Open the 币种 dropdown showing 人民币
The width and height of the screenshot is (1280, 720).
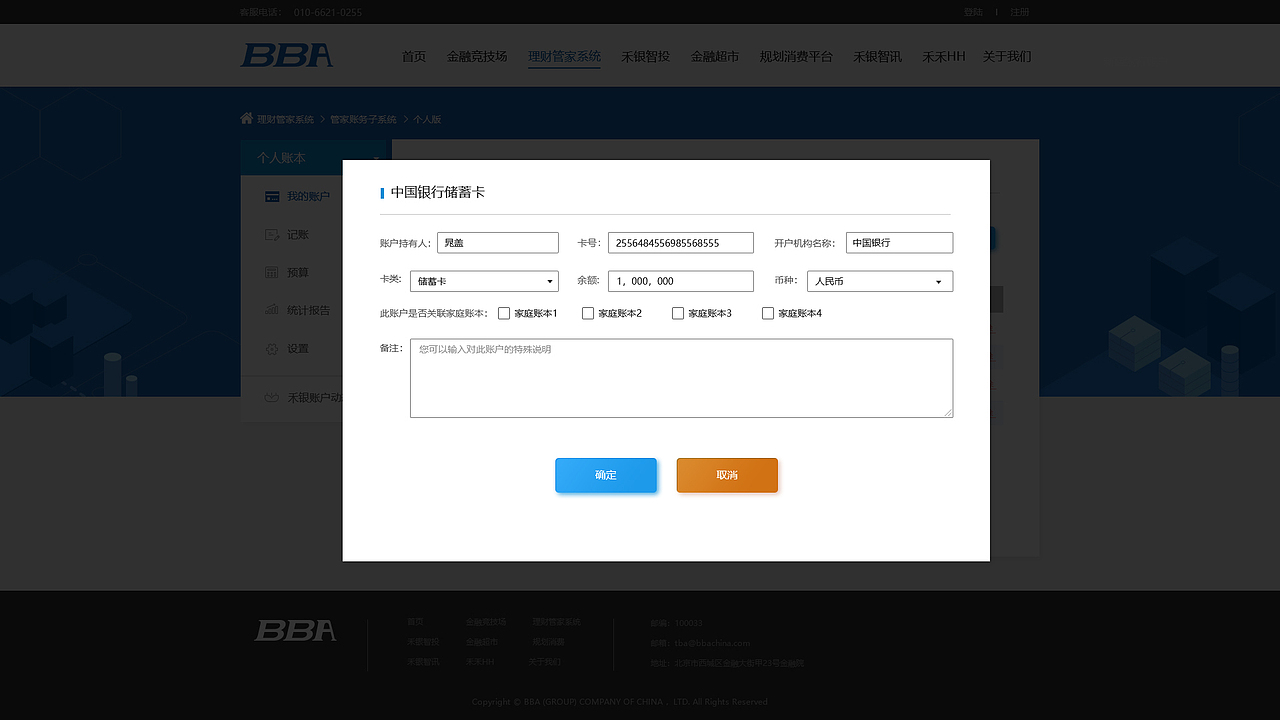click(880, 281)
